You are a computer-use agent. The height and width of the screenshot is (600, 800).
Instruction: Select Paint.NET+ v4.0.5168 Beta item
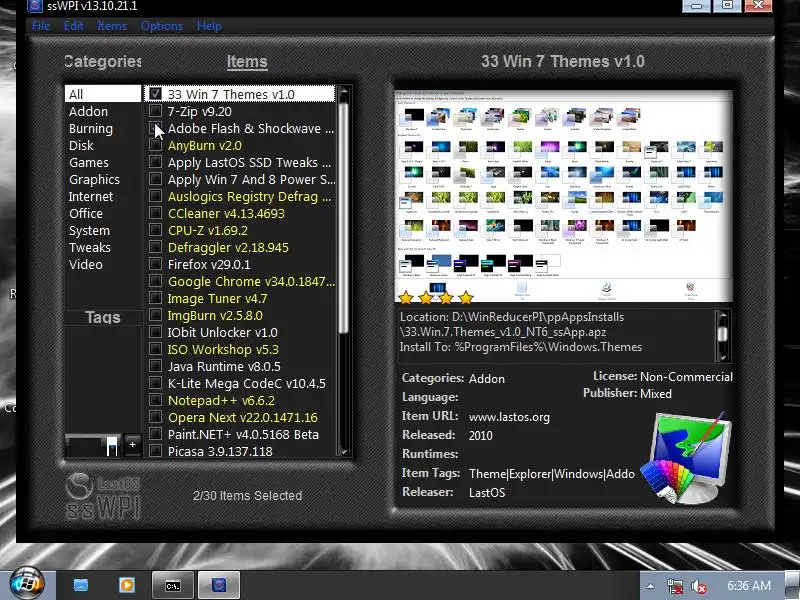[x=243, y=435]
